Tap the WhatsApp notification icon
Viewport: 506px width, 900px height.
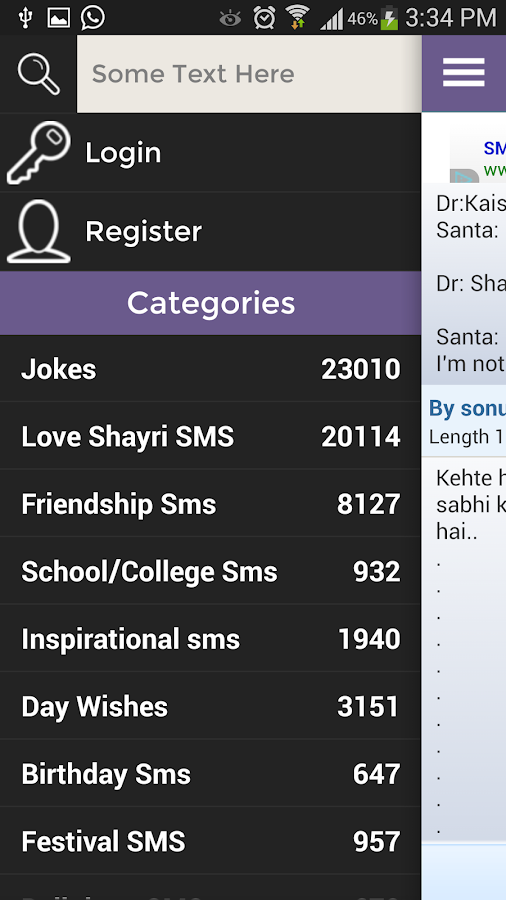92,17
